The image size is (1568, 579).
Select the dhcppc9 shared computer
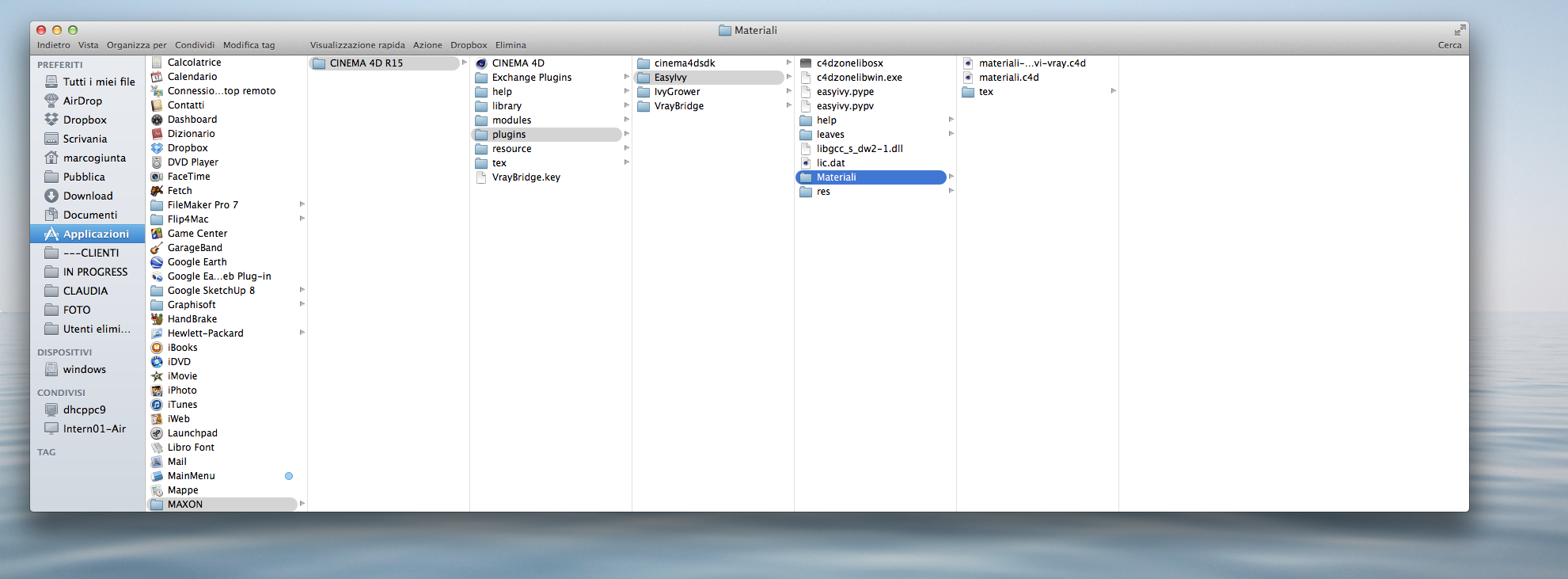point(75,409)
